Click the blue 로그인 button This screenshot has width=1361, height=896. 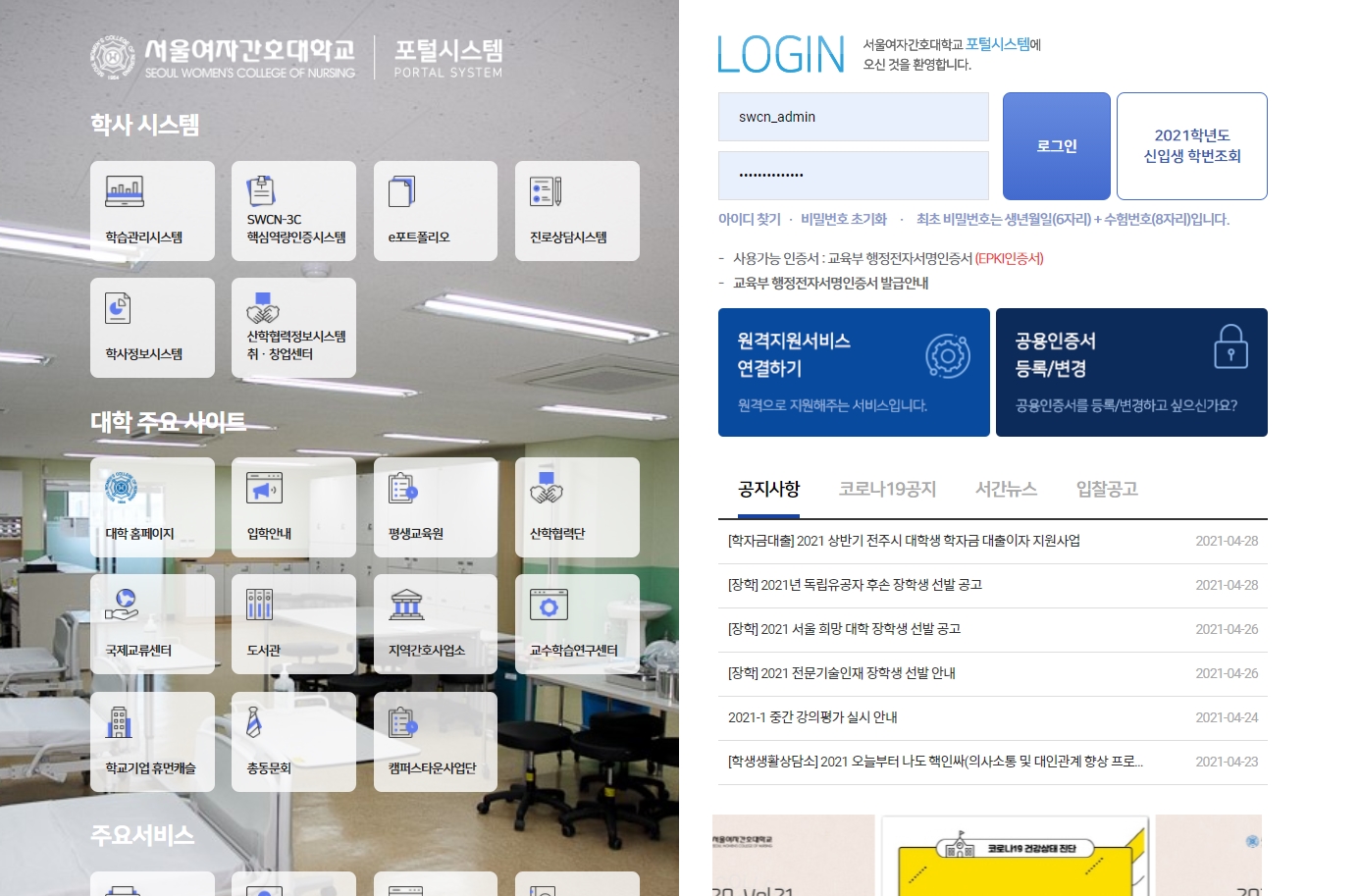click(1057, 146)
